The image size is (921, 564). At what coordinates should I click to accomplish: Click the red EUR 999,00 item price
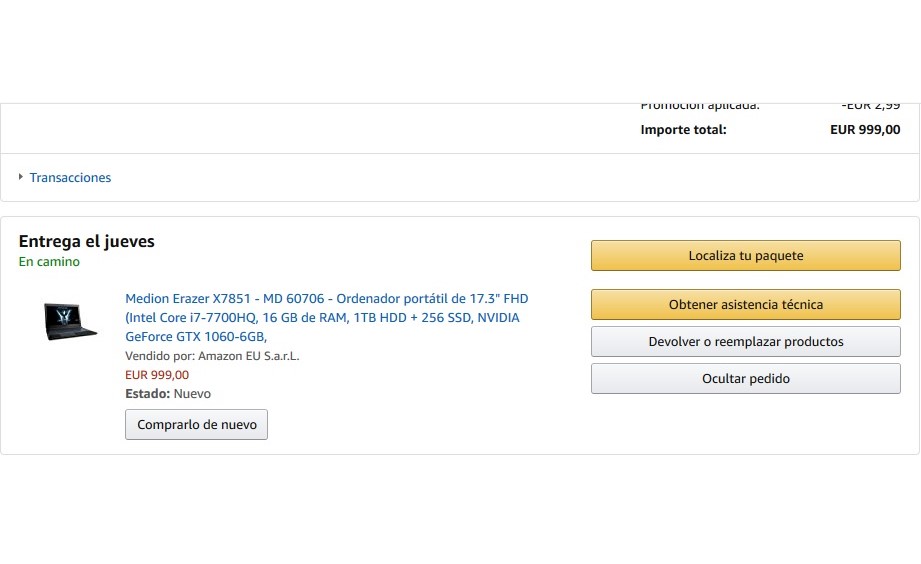click(157, 375)
